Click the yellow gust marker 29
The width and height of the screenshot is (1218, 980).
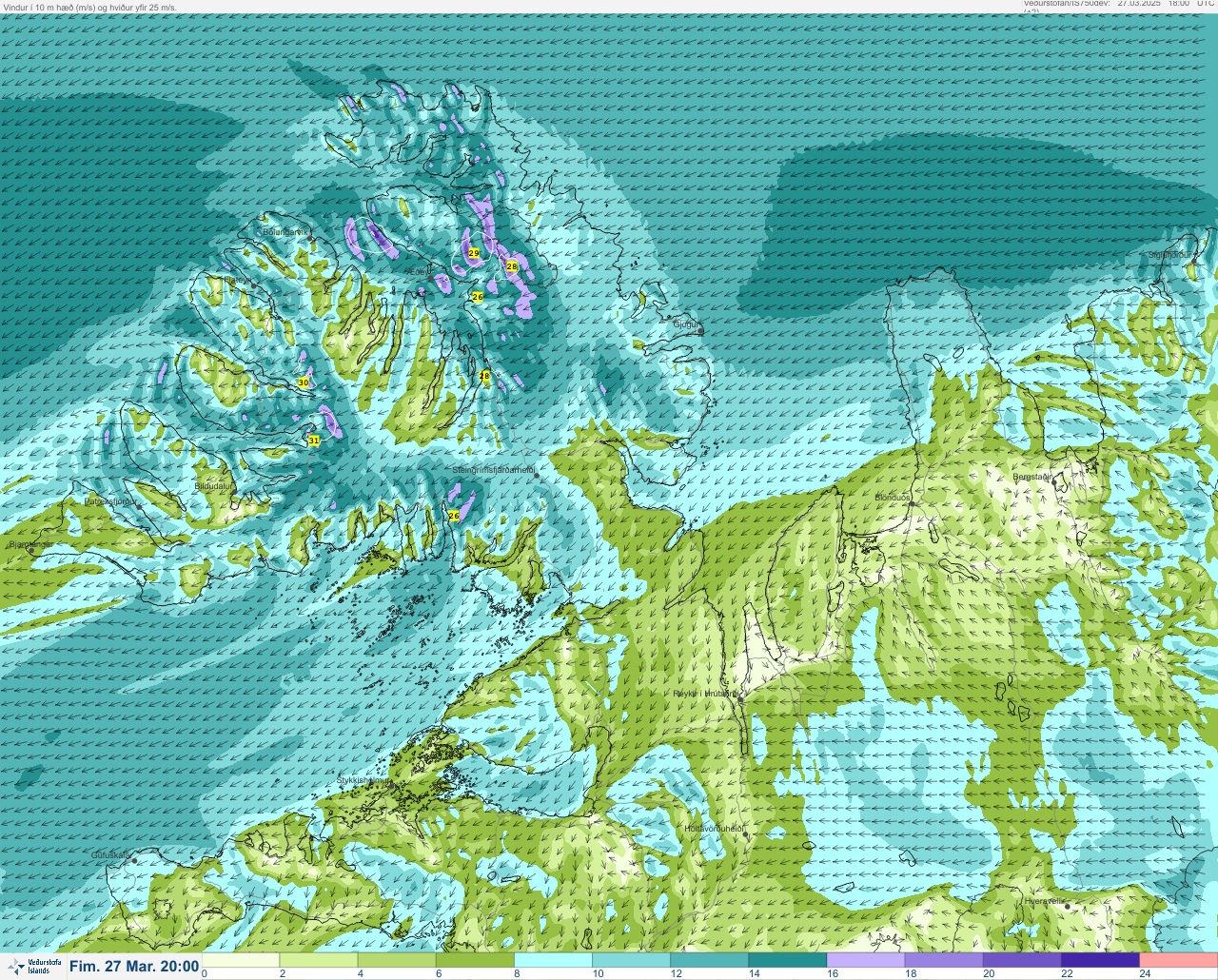tap(474, 253)
